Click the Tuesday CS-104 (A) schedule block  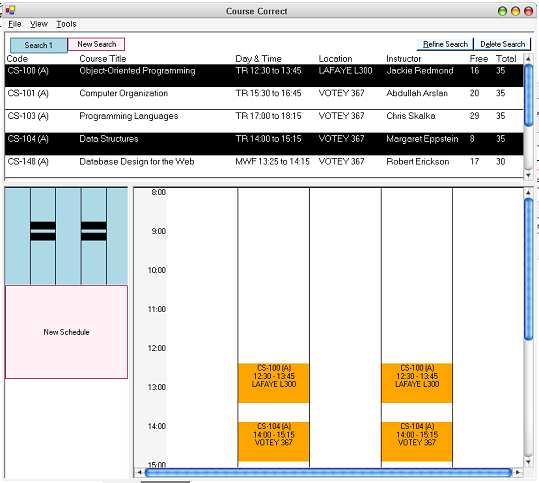tap(274, 441)
